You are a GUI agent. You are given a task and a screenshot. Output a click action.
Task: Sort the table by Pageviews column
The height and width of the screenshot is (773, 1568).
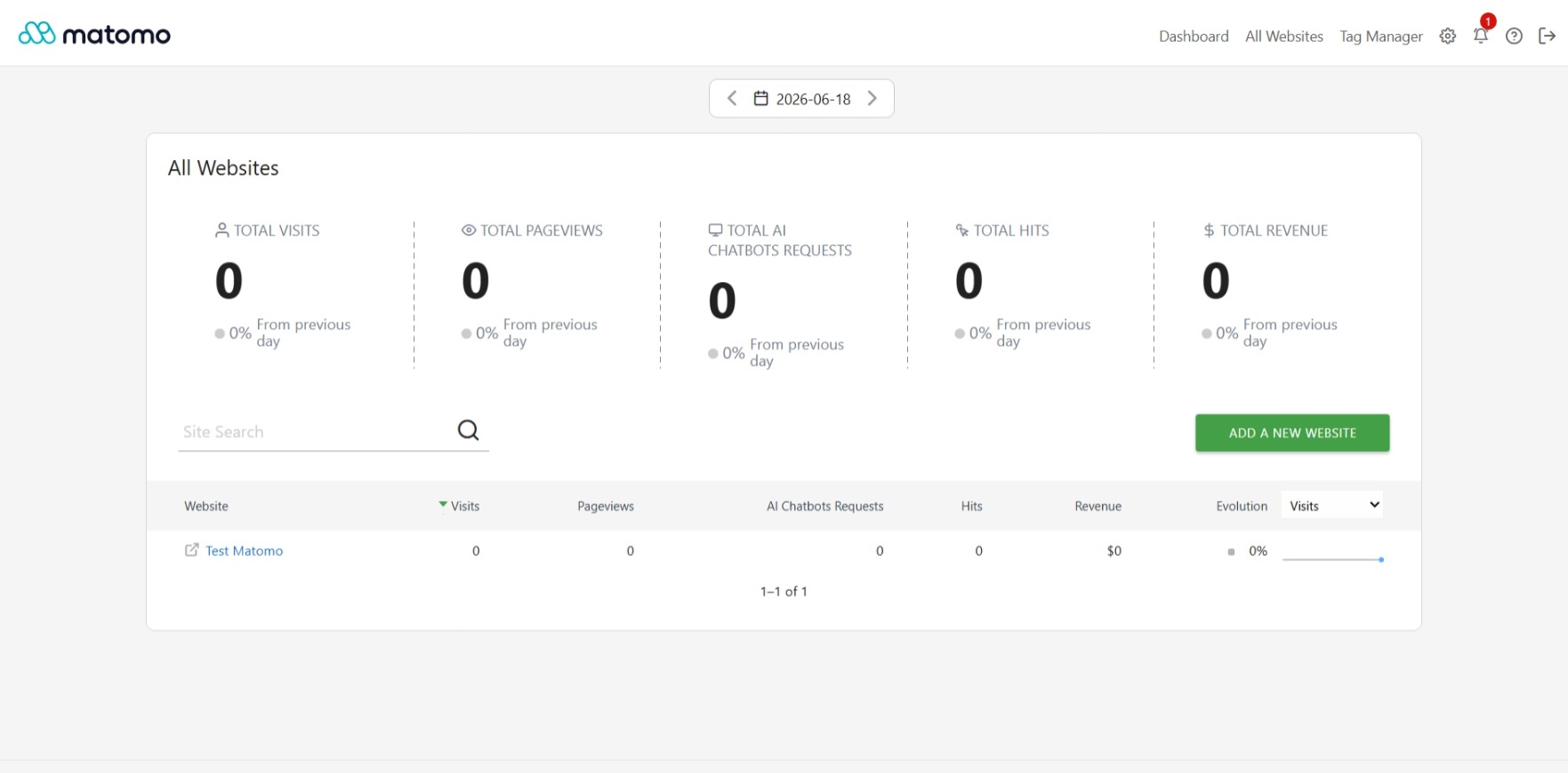click(606, 506)
